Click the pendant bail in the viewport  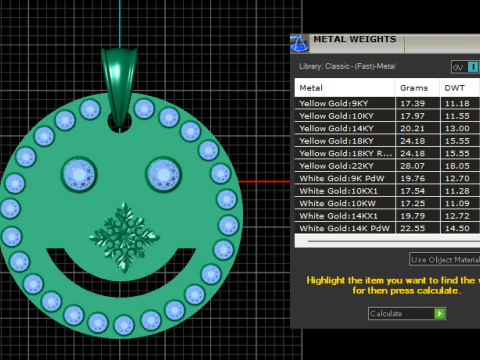click(119, 87)
